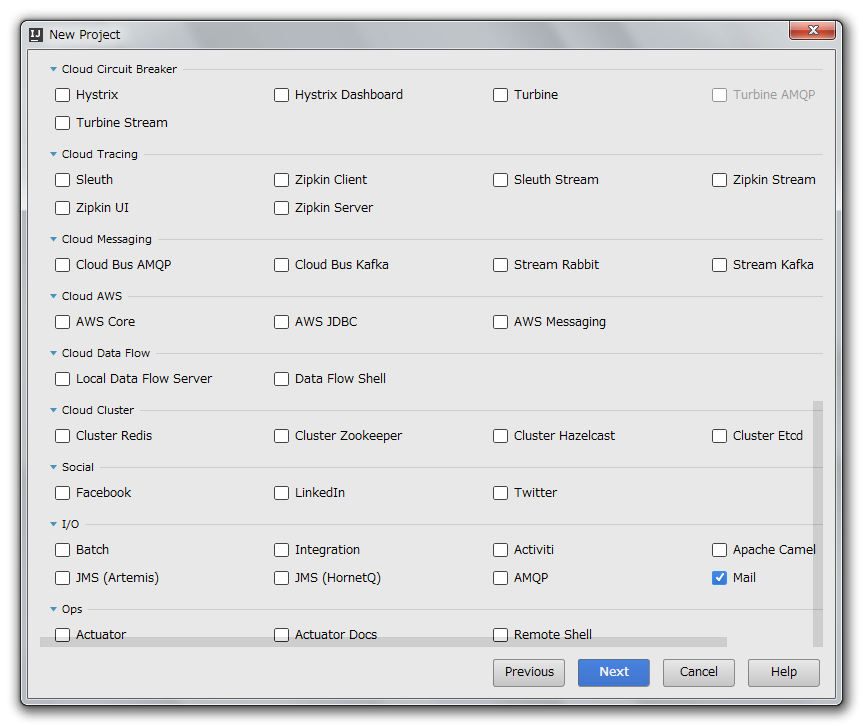Cancel the new project wizard
Image resolution: width=863 pixels, height=726 pixels.
pyautogui.click(x=698, y=673)
